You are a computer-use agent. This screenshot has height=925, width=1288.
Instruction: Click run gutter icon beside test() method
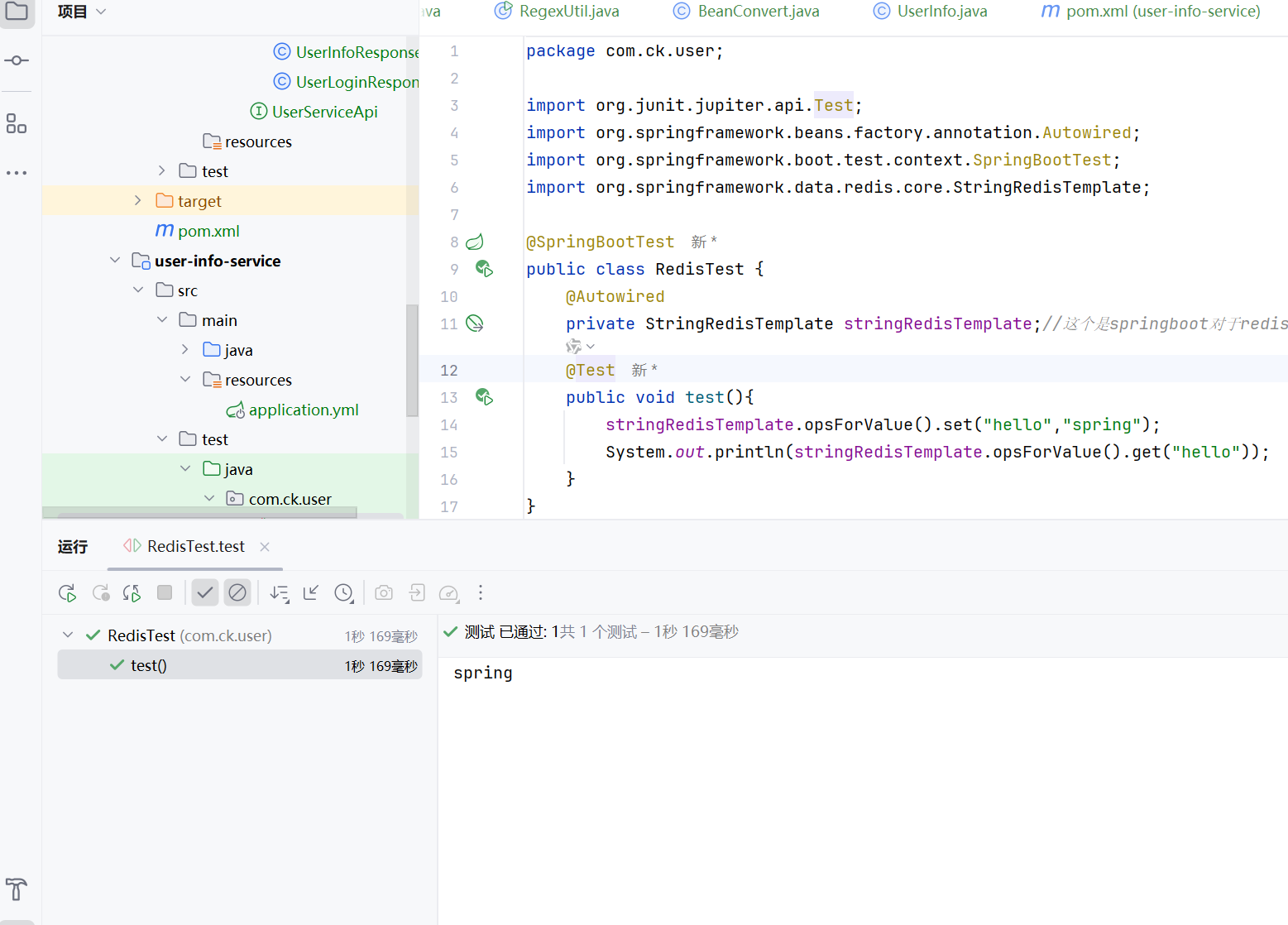pos(485,397)
